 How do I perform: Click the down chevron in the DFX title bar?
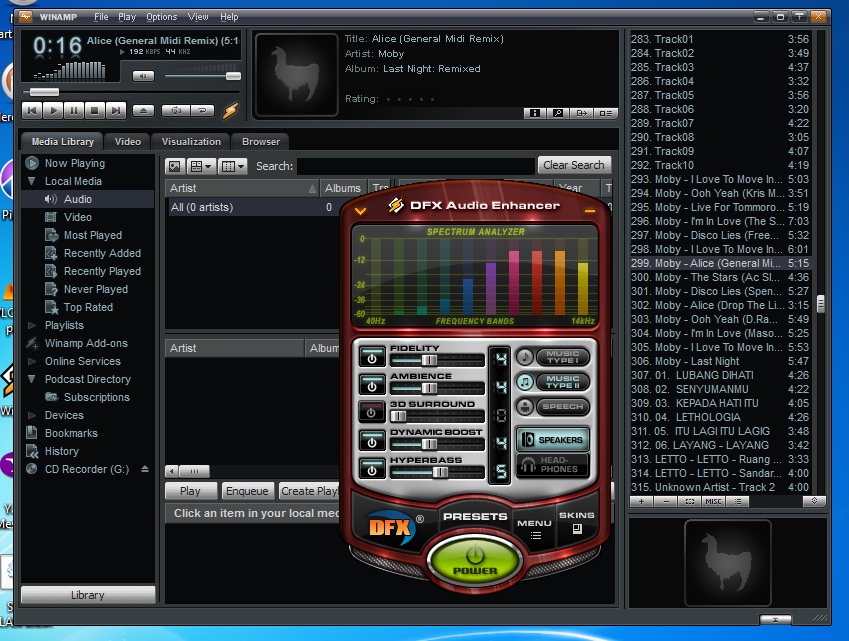click(x=360, y=211)
